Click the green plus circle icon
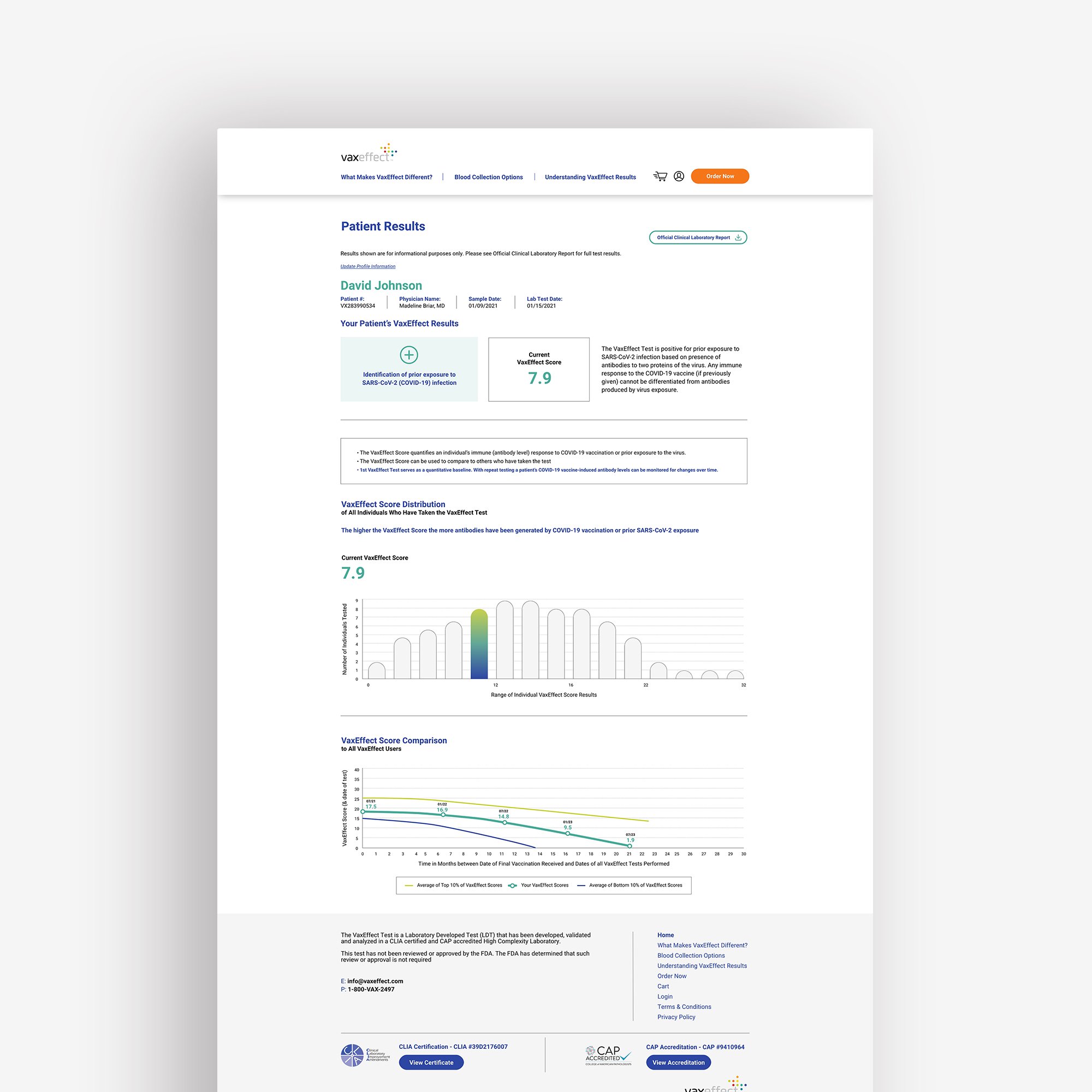 [408, 355]
